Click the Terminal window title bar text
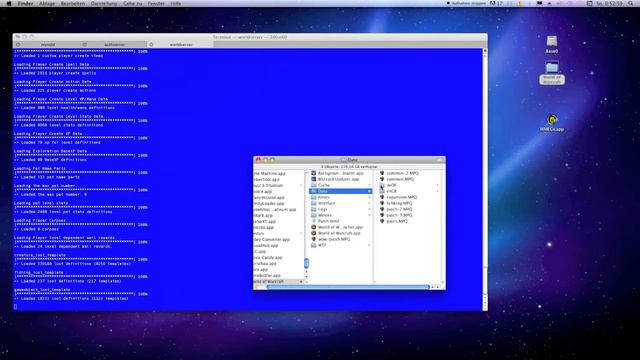Screen dimensions: 640x360 pos(250,37)
